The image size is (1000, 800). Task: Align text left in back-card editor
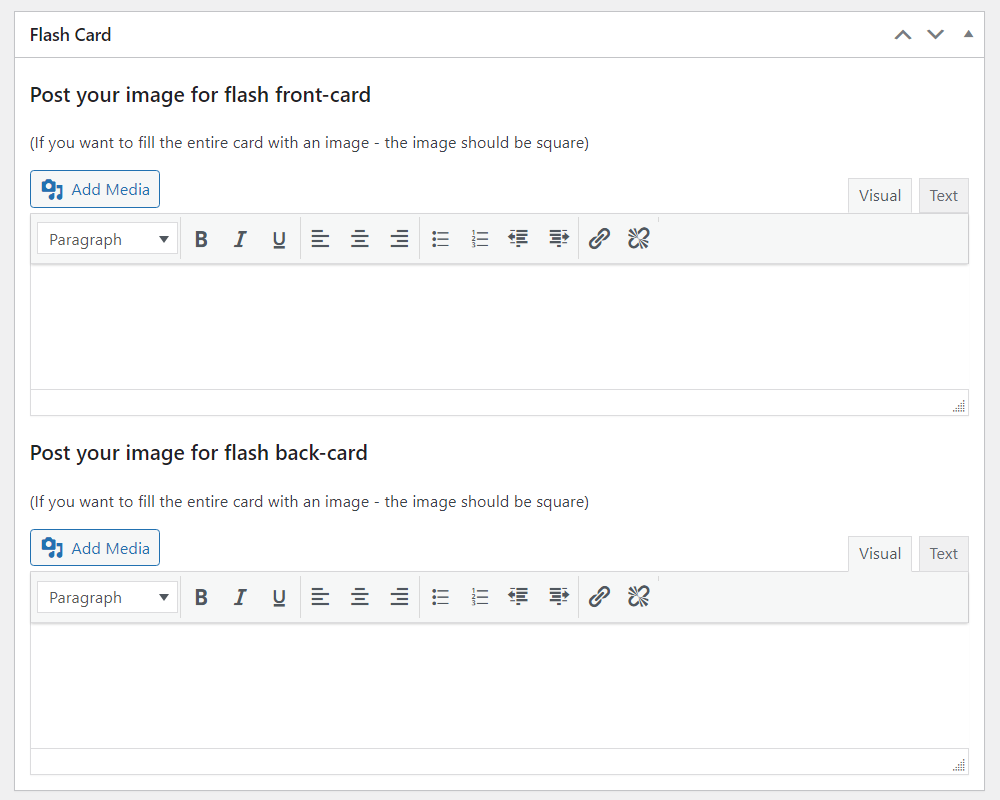320,597
